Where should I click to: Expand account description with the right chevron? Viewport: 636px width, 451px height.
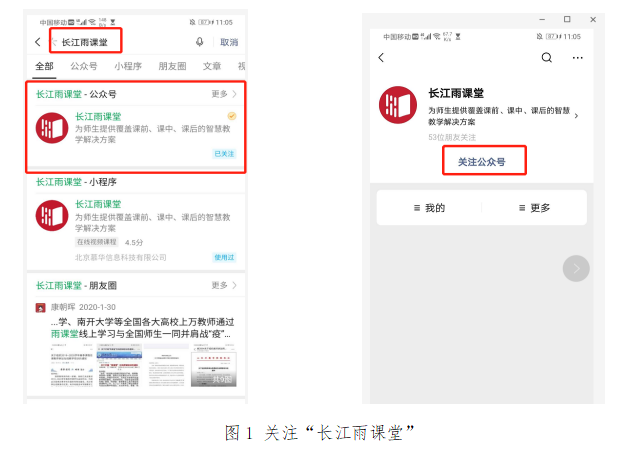(576, 116)
